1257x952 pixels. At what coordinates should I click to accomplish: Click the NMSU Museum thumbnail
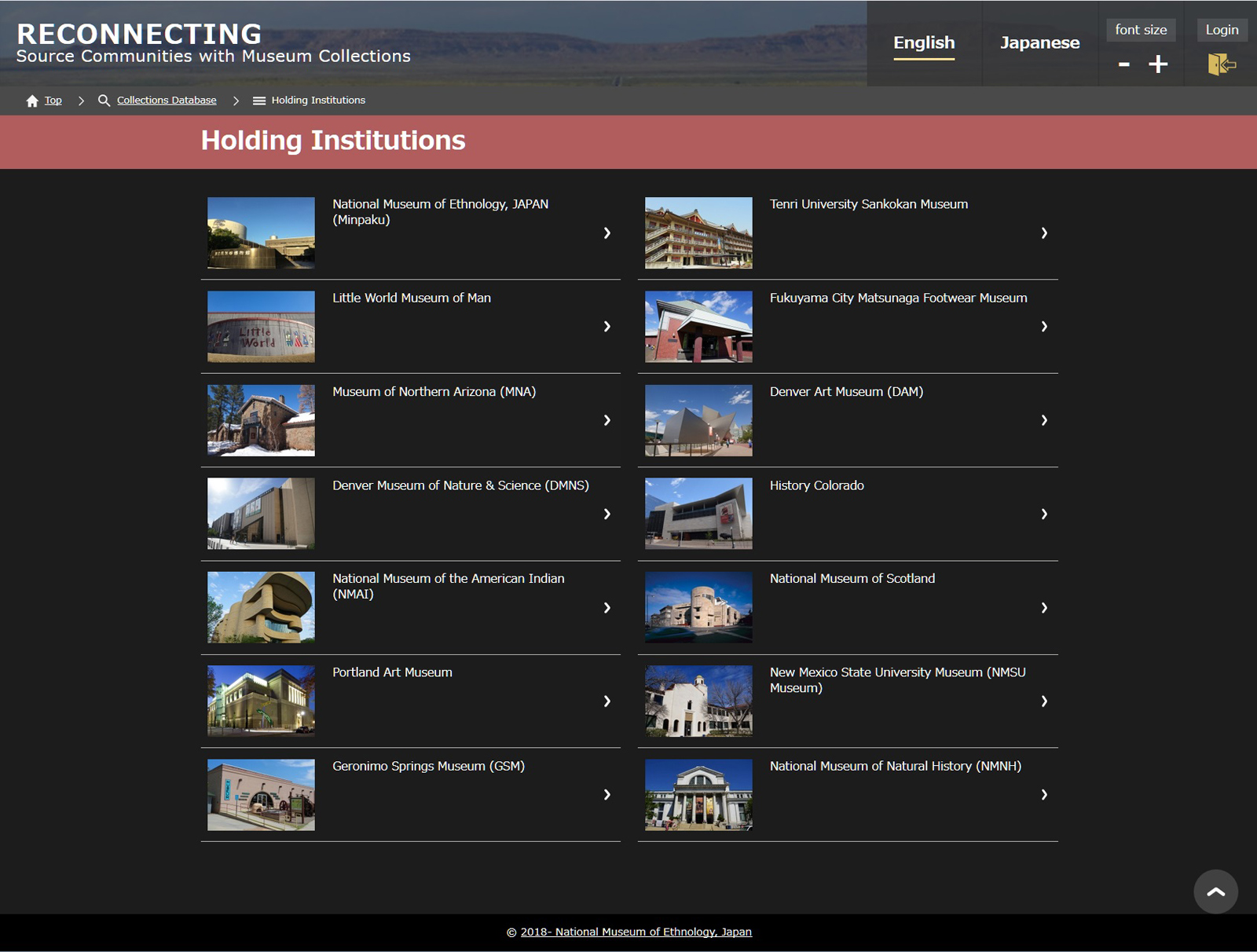(x=698, y=701)
